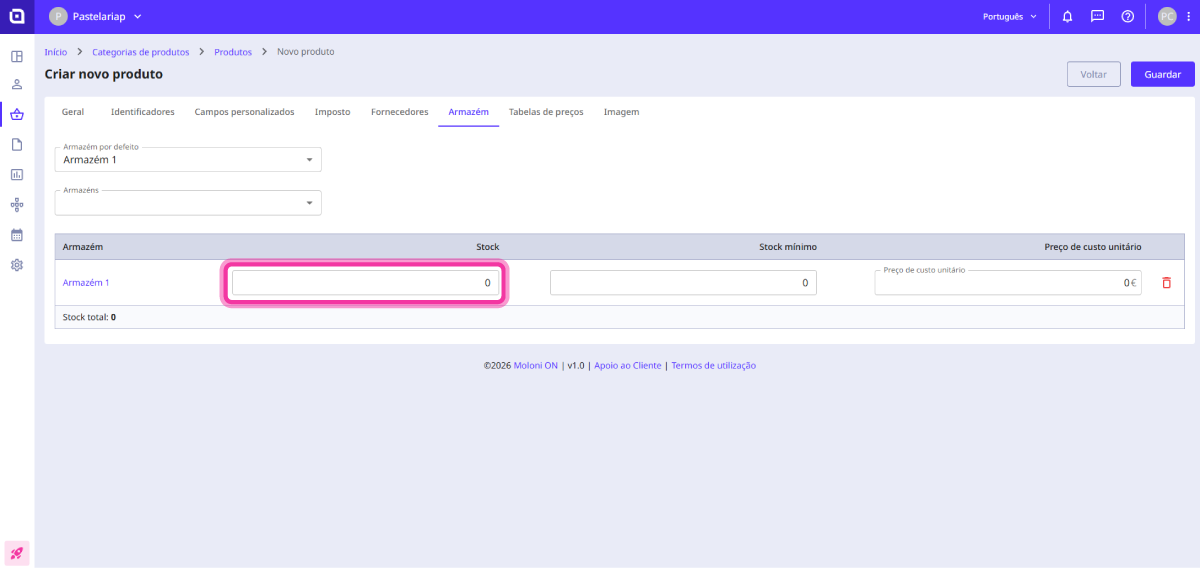Open the chat messages icon
1200x568 pixels.
[x=1097, y=17]
